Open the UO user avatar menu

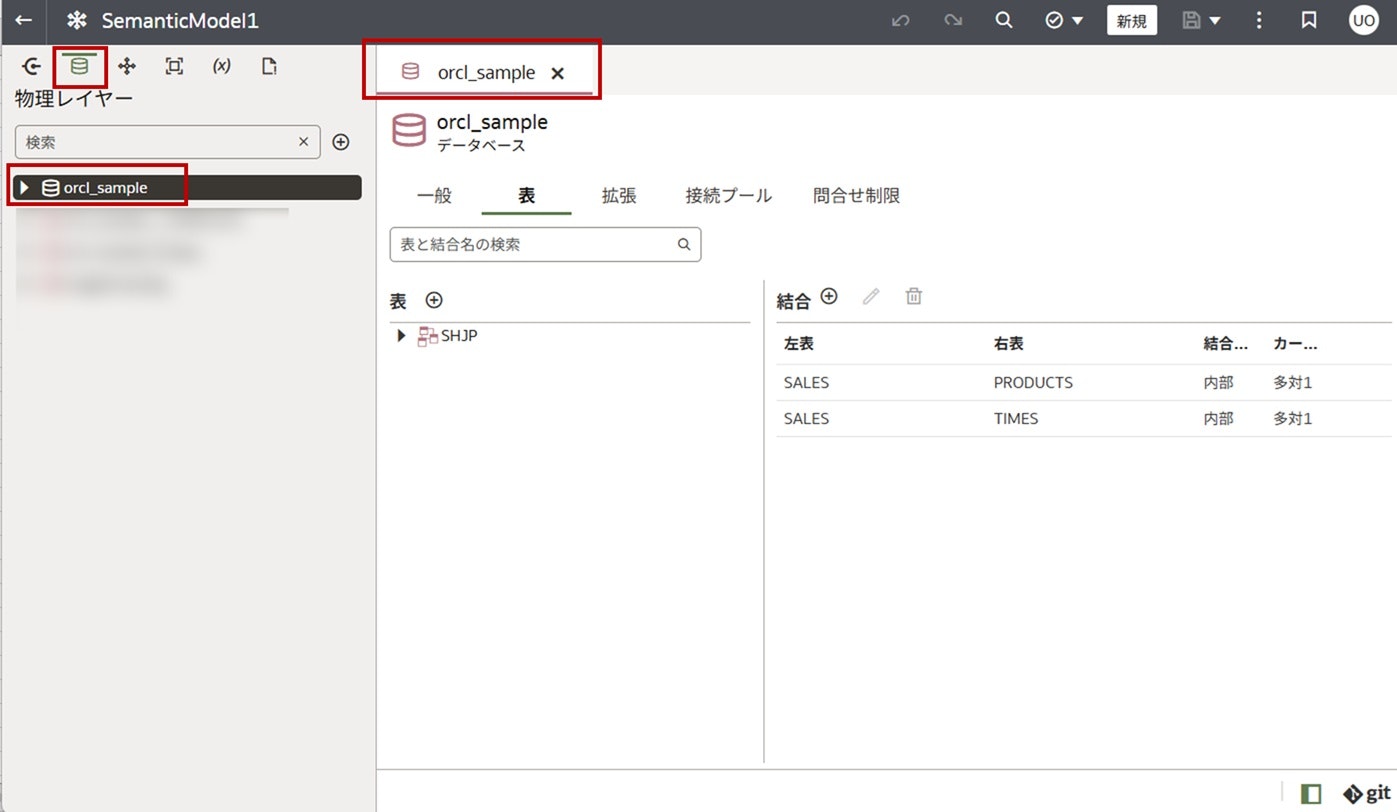[x=1364, y=20]
